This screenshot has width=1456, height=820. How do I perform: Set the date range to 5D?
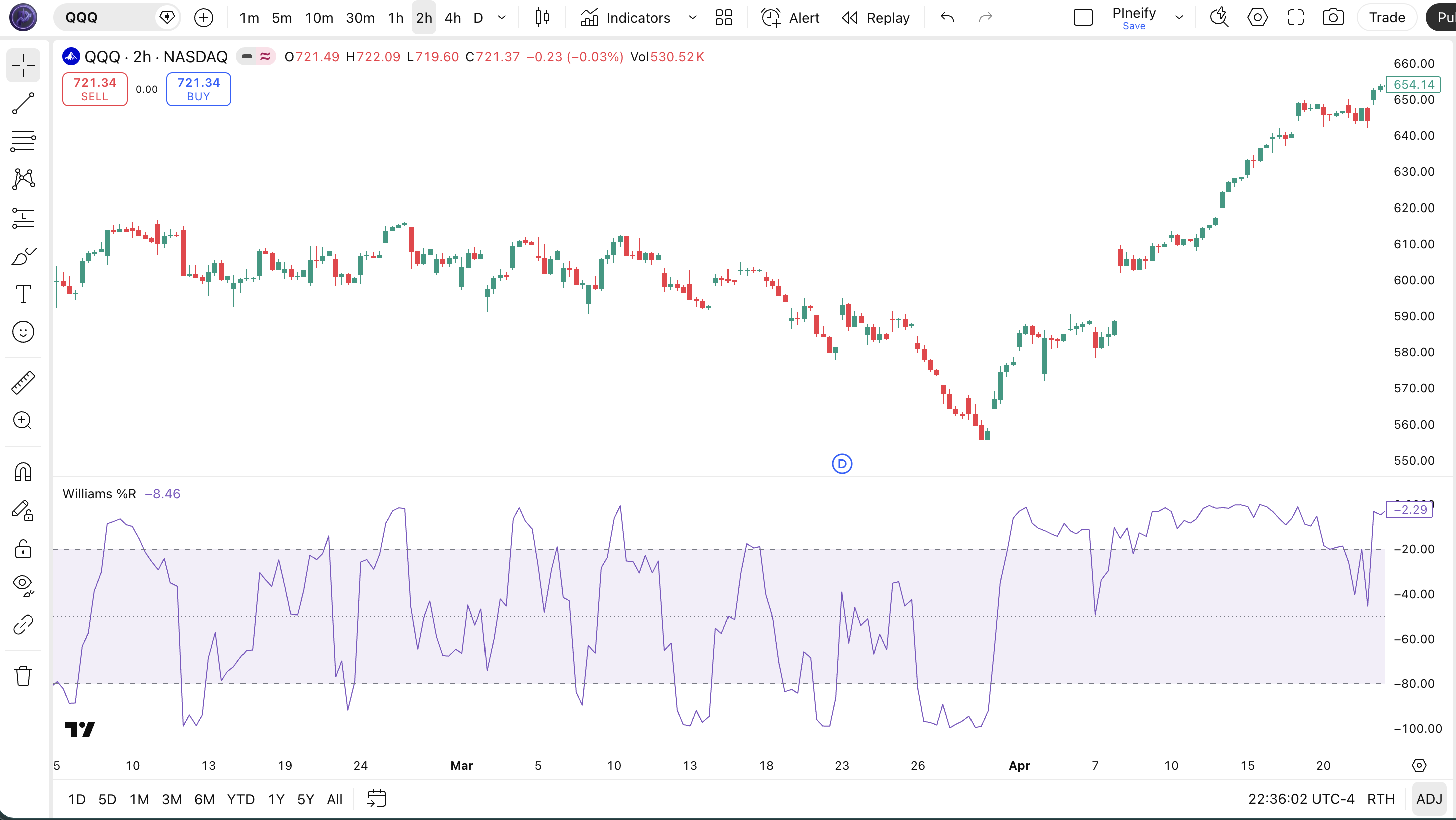coord(107,799)
